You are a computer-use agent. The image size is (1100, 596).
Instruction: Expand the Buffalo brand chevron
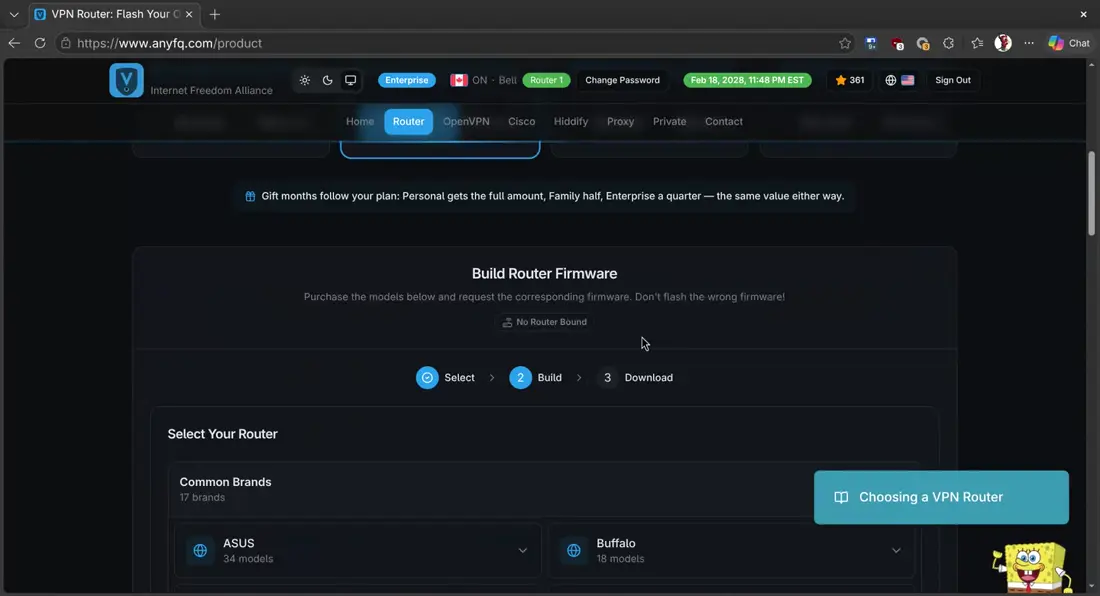pos(896,550)
